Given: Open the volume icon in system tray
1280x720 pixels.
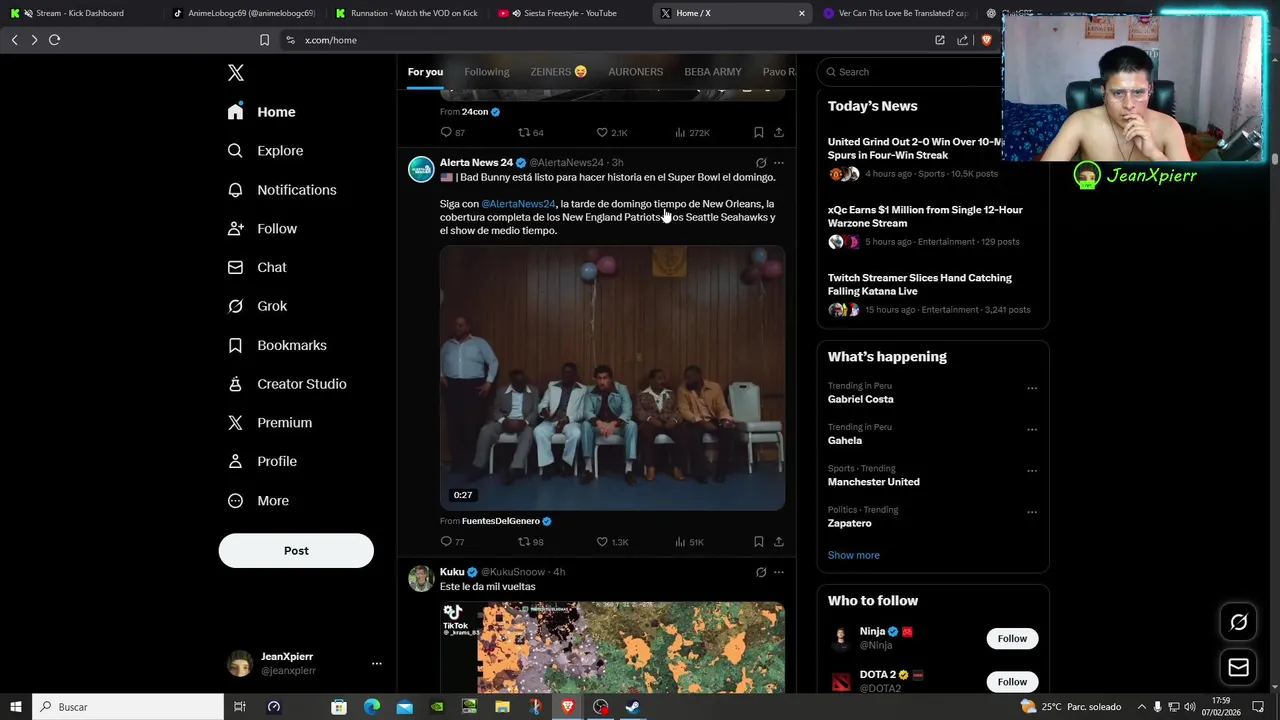Looking at the screenshot, I should pos(1190,707).
